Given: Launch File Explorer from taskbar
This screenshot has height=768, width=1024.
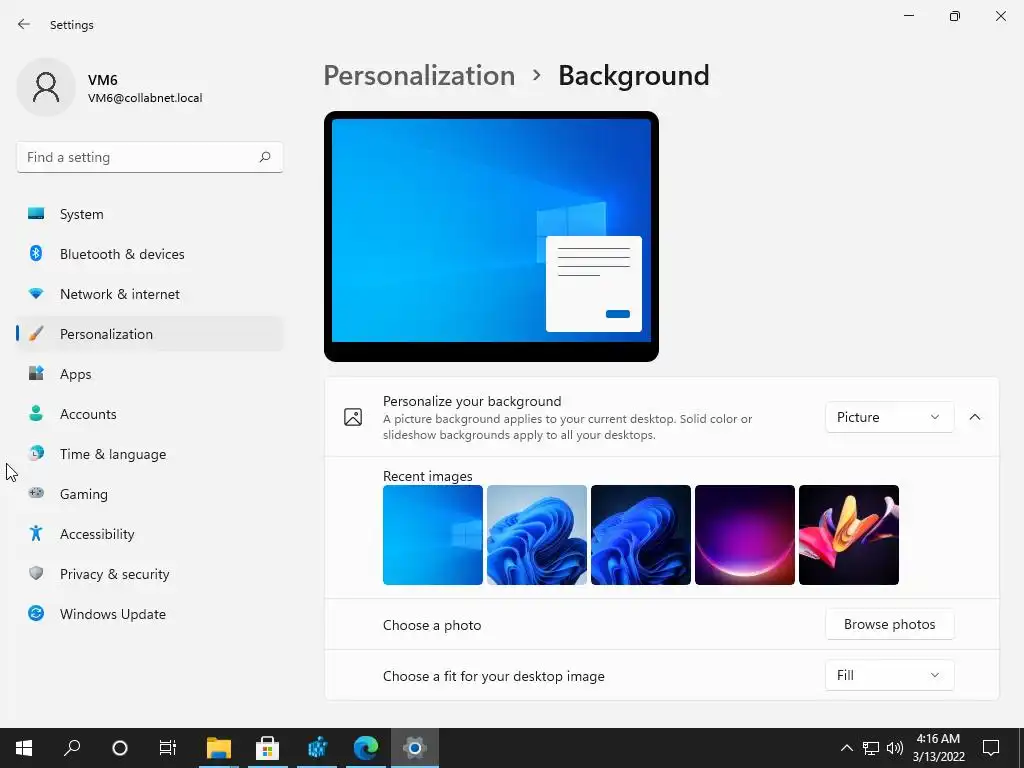Looking at the screenshot, I should (219, 748).
